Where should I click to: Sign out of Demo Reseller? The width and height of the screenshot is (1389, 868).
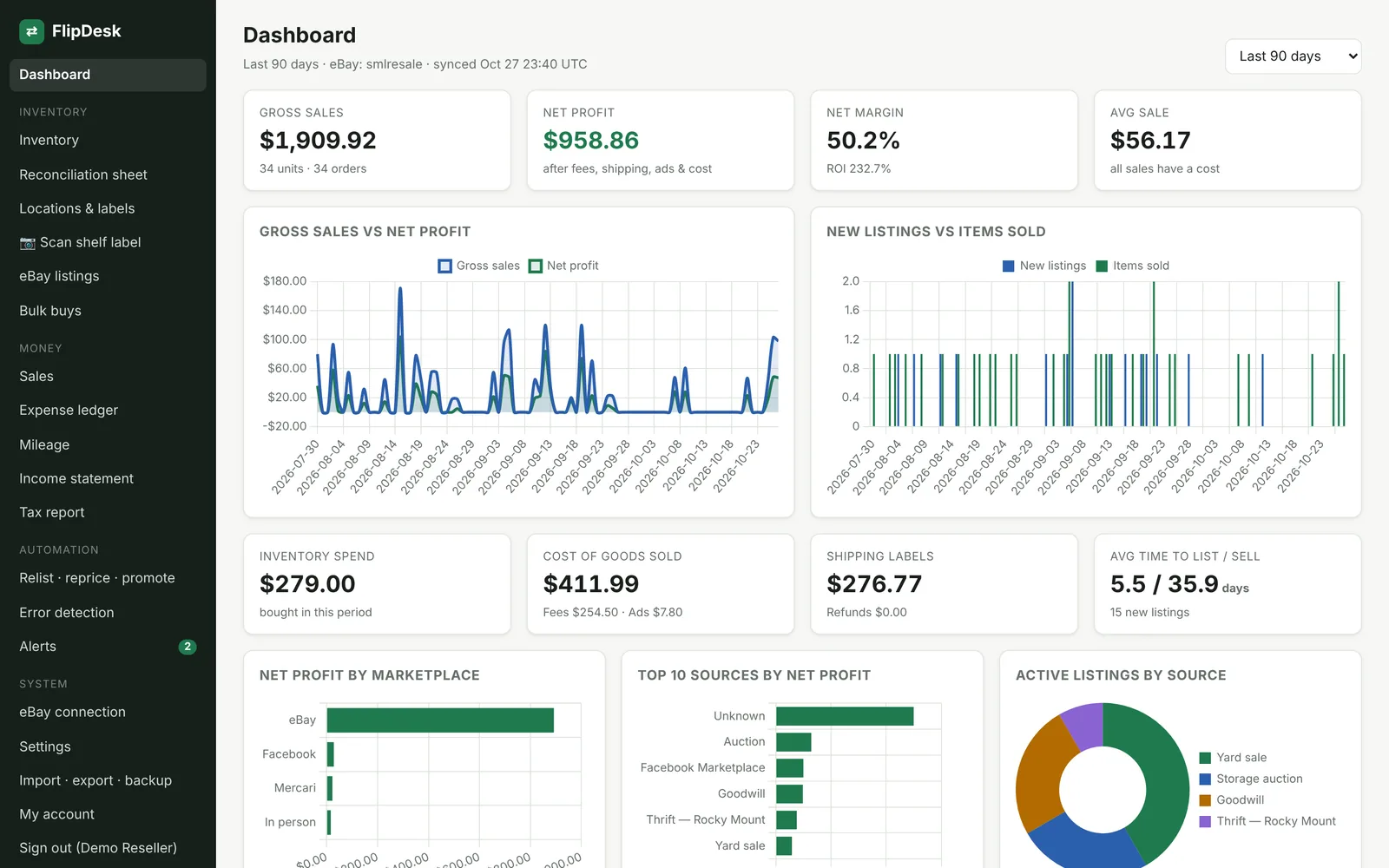(108, 848)
